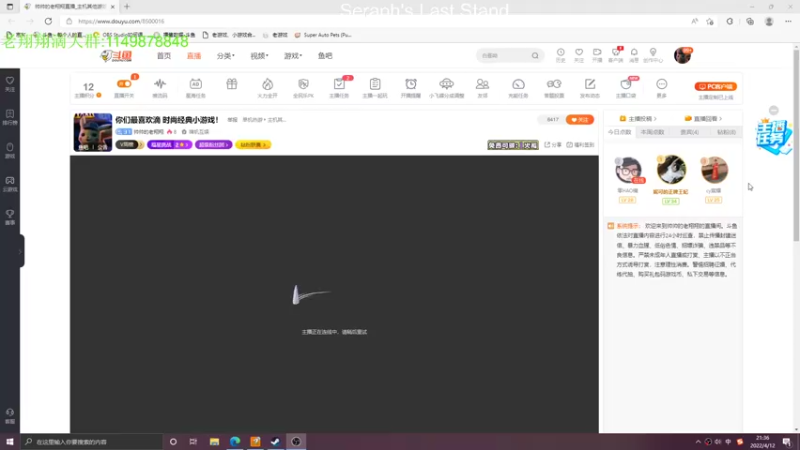Open the customer service headset icon in the left sidebar
The height and width of the screenshot is (450, 800).
tap(10, 415)
